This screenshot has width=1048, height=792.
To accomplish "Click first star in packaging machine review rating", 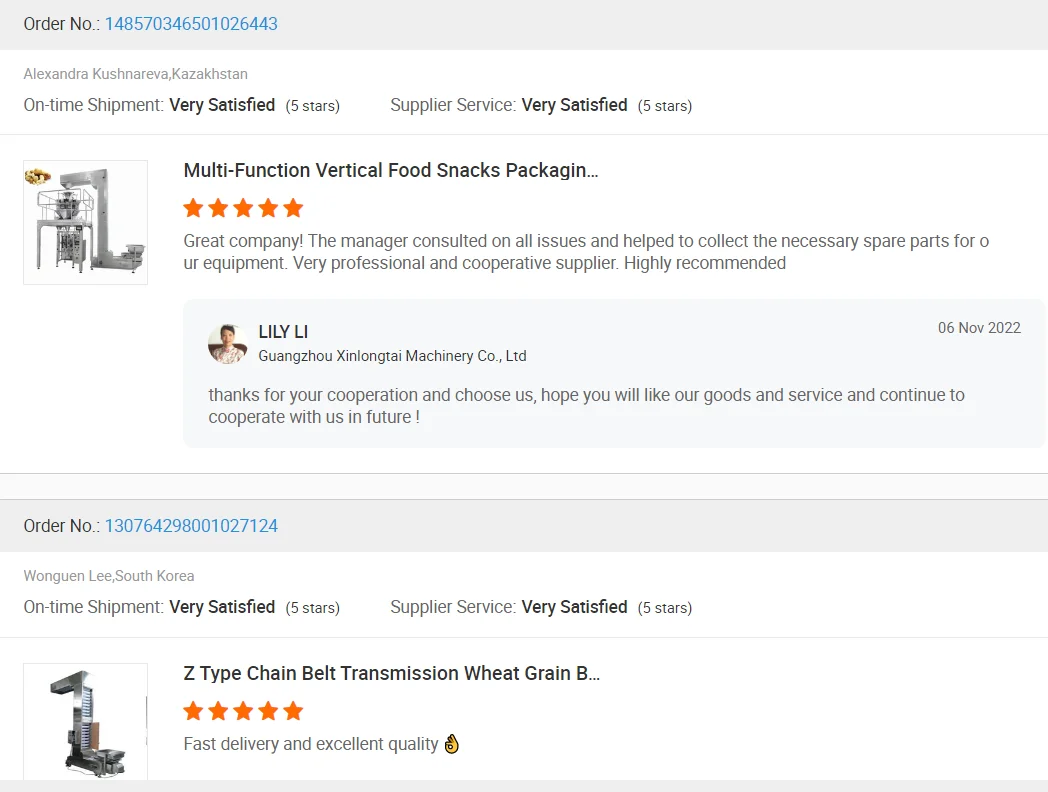I will click(194, 208).
